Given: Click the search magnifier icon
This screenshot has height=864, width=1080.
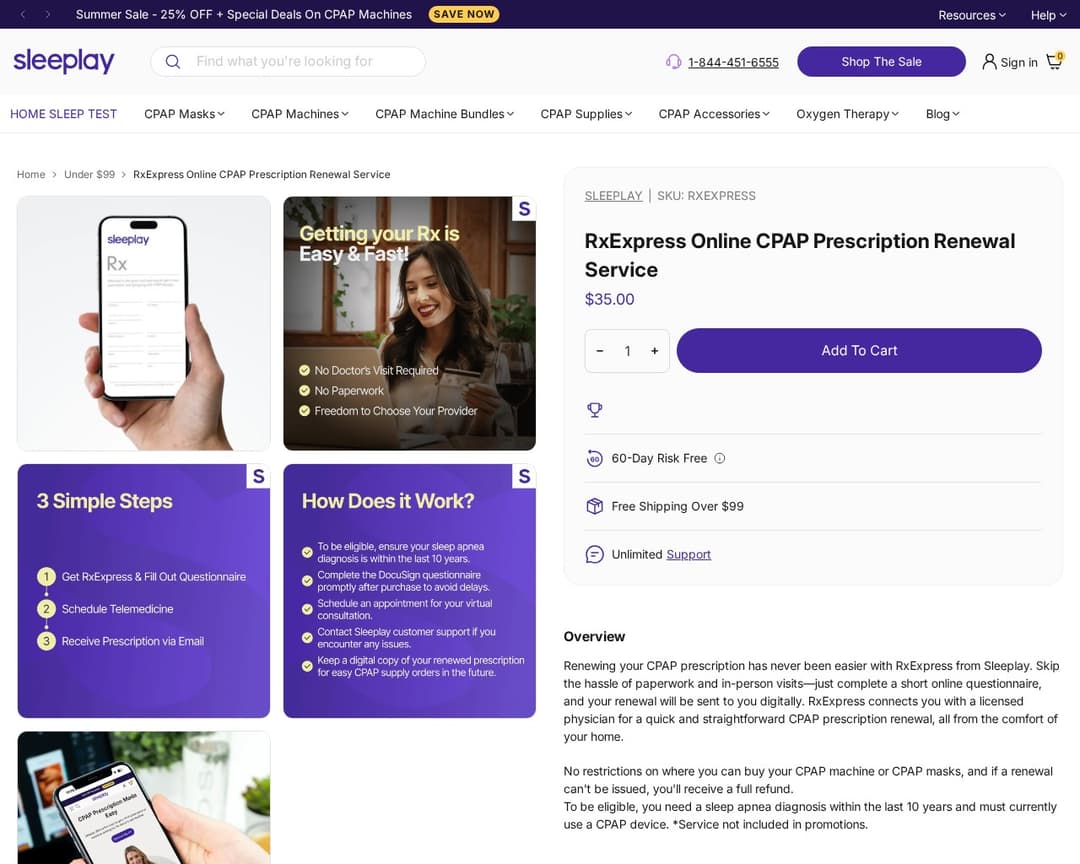Looking at the screenshot, I should [x=173, y=62].
